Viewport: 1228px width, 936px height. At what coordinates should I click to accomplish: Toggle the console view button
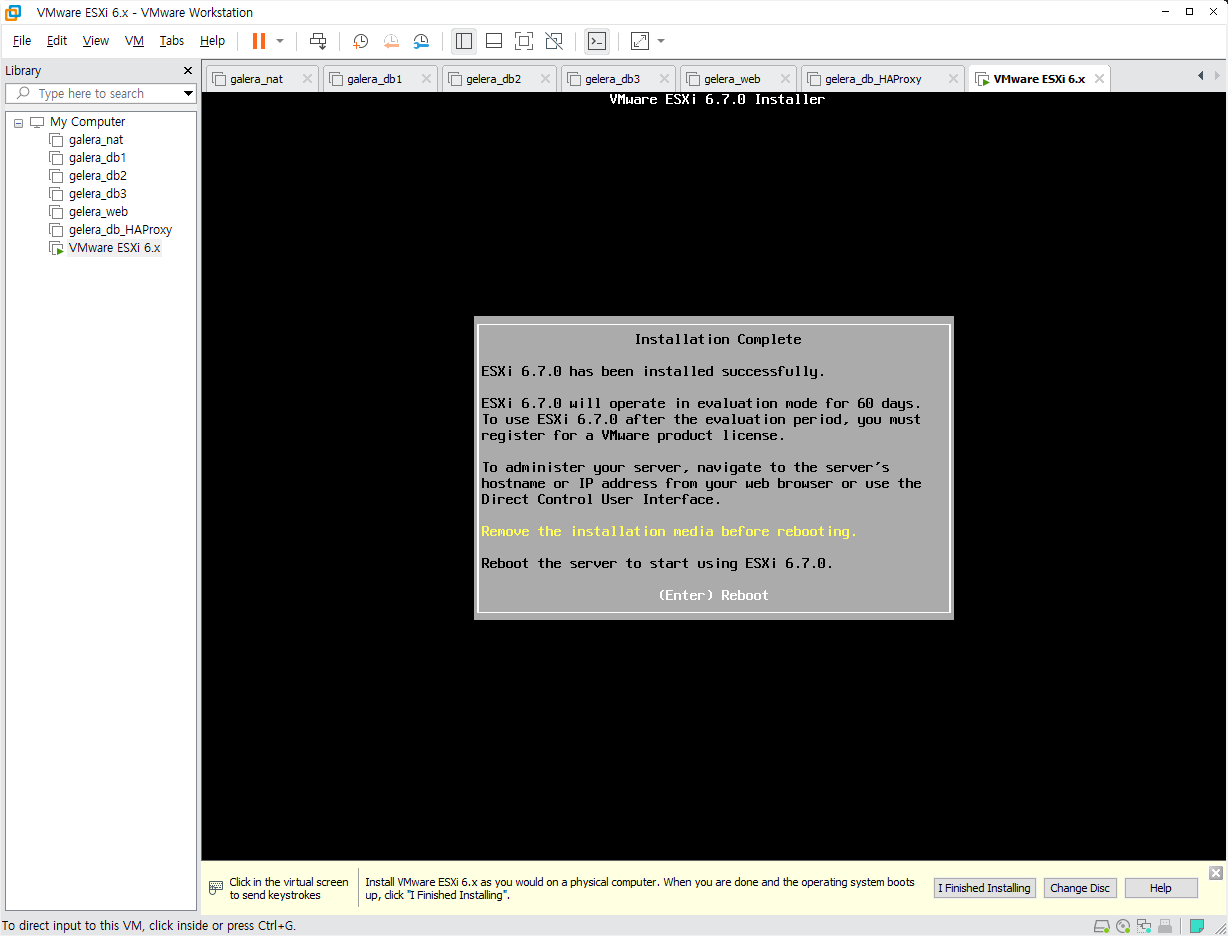coord(597,41)
